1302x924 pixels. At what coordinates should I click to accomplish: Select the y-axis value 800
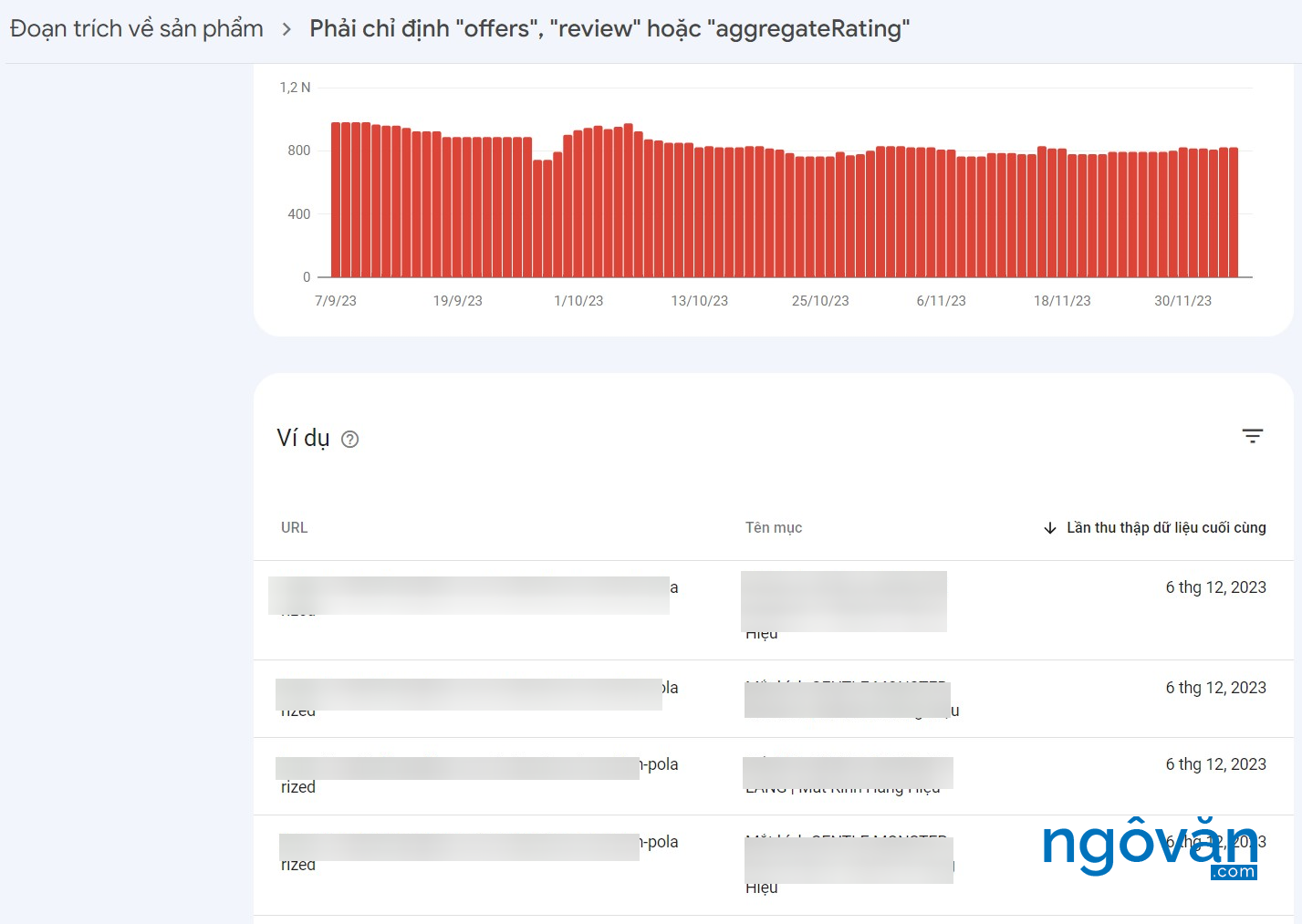[x=299, y=151]
